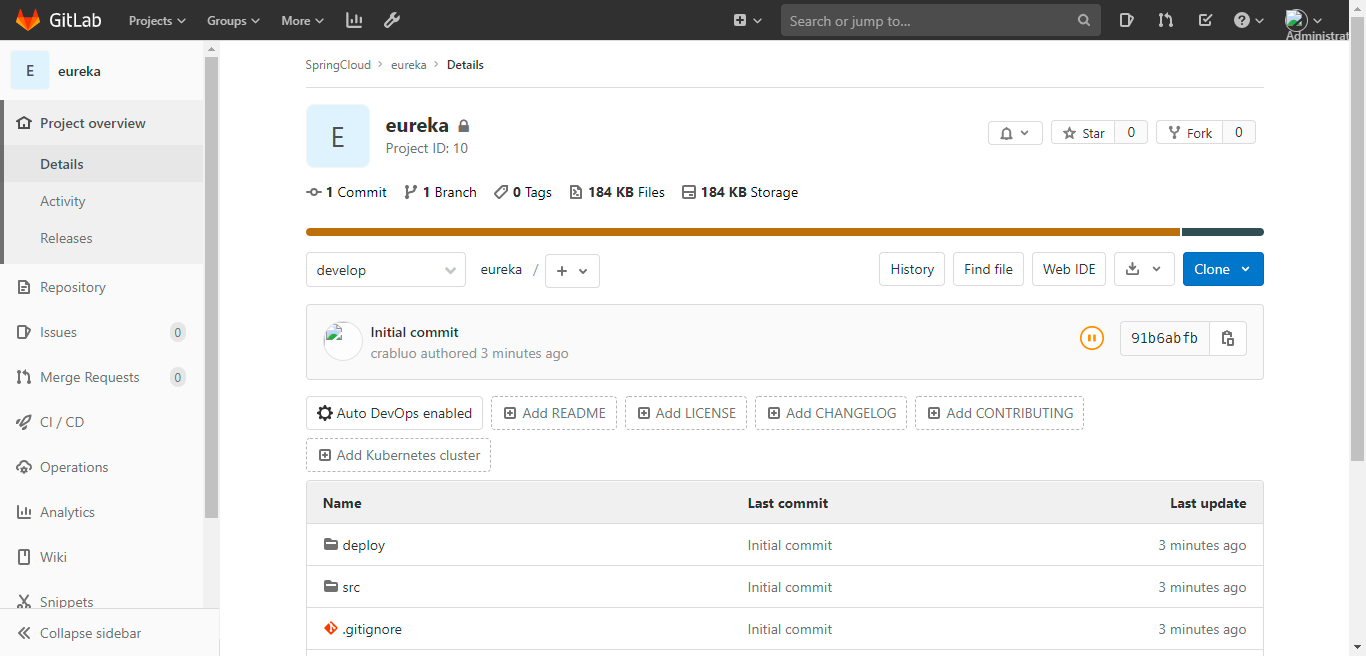Image resolution: width=1366 pixels, height=656 pixels.
Task: Open the 184 KB Files link
Action: click(617, 192)
